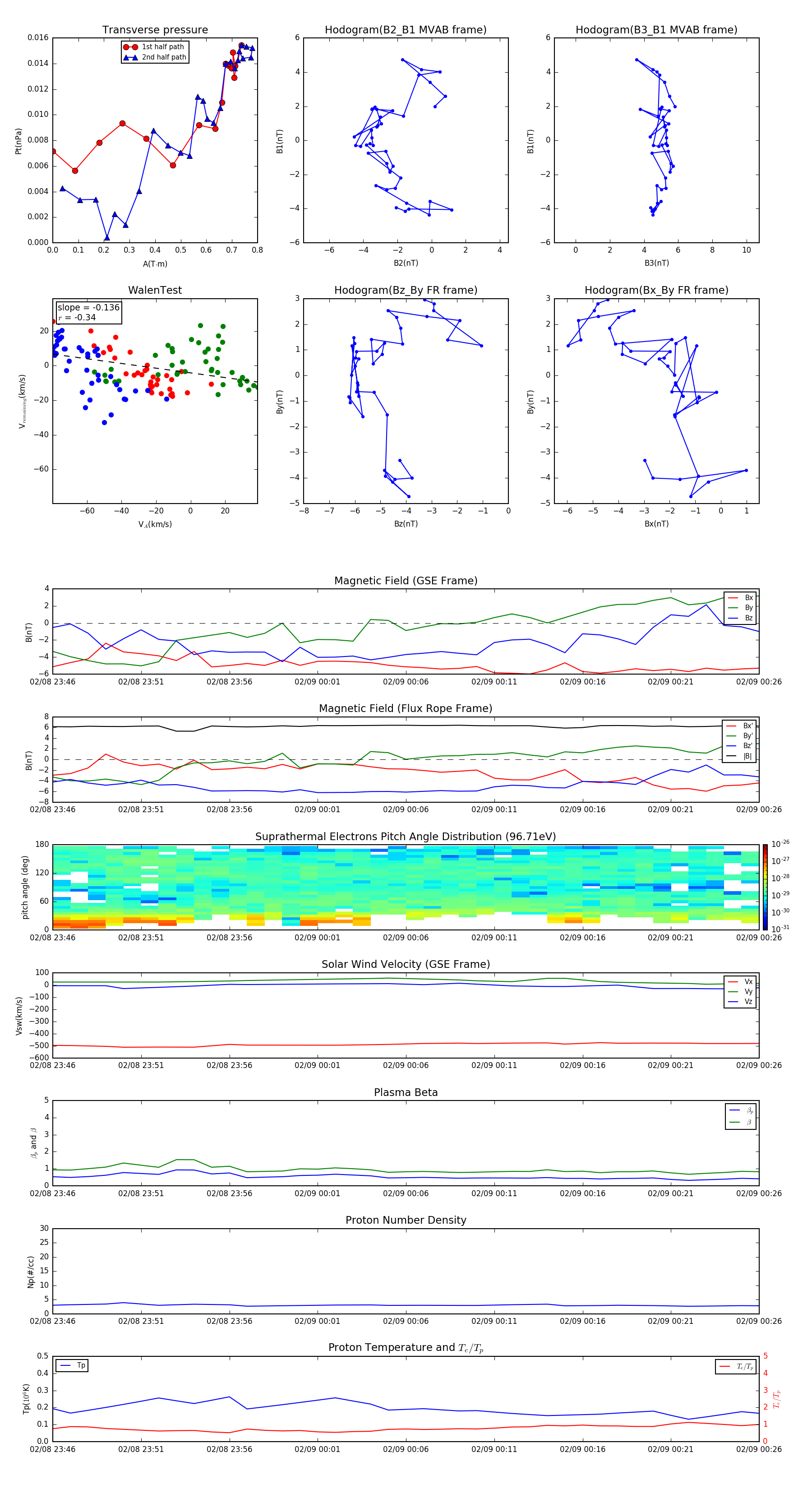Click the 'r = -0.34' annotation
The width and height of the screenshot is (812, 1489).
click(x=77, y=317)
